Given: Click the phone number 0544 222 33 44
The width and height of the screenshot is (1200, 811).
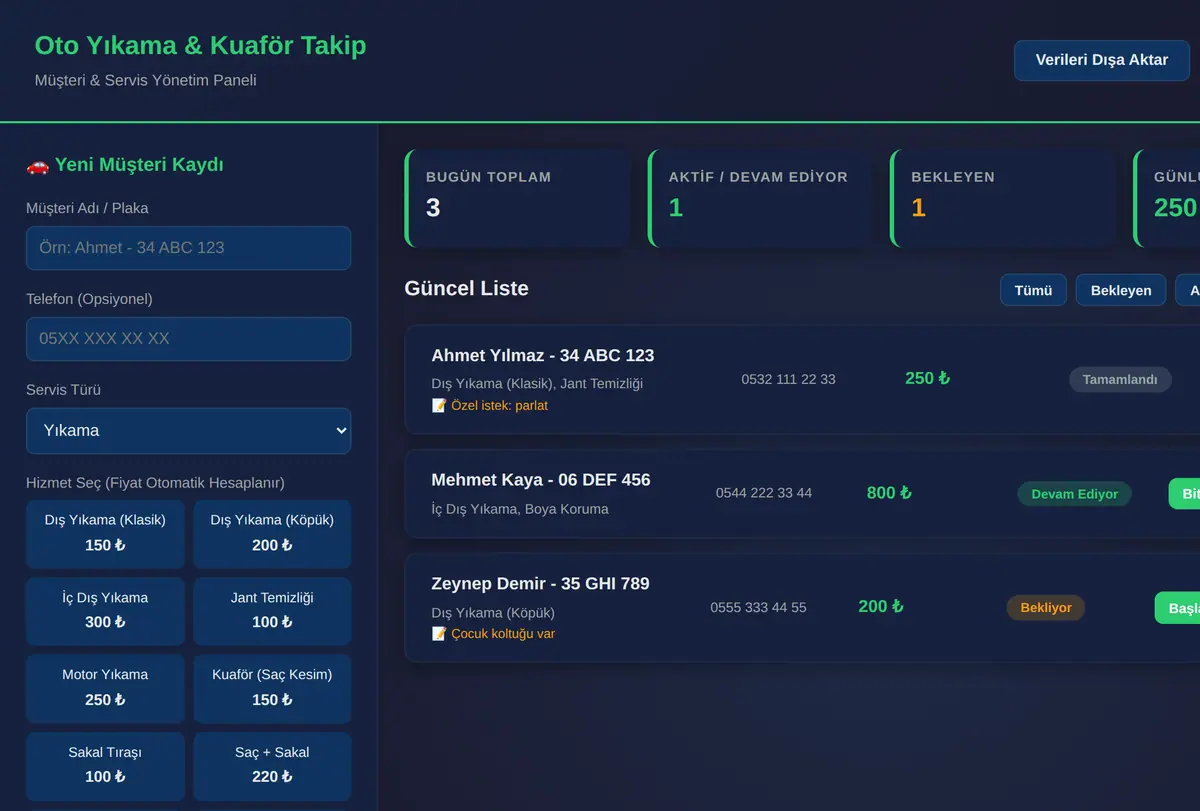Looking at the screenshot, I should [x=764, y=493].
